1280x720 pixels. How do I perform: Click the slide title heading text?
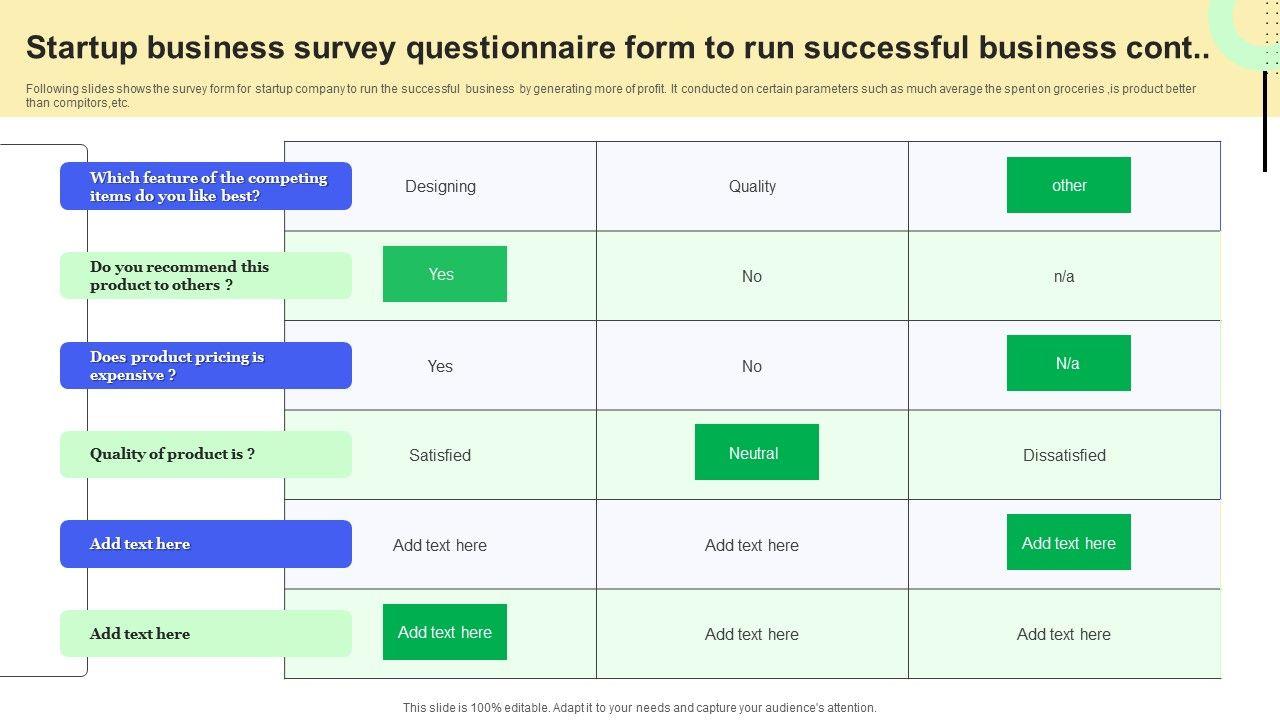618,48
